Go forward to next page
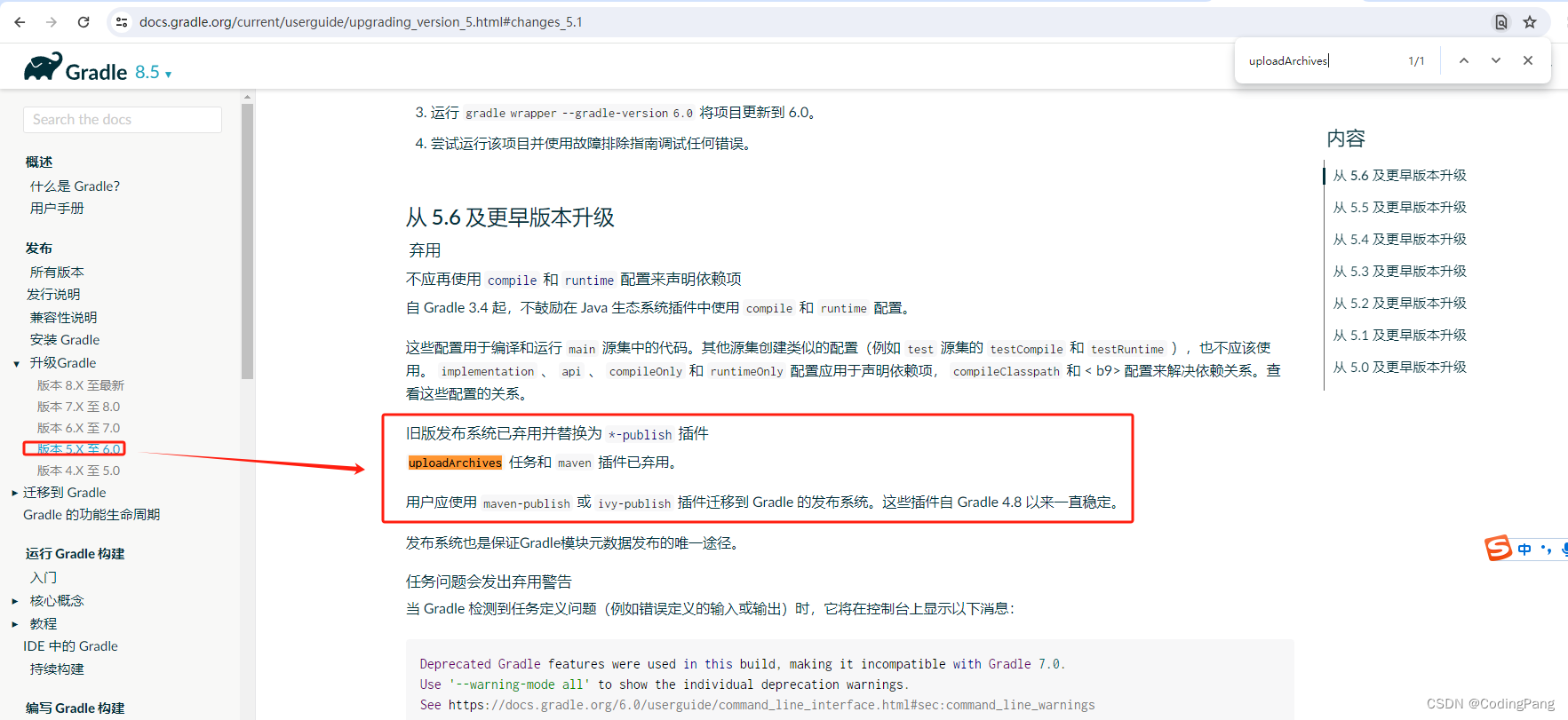The width and height of the screenshot is (1568, 720). pos(52,22)
